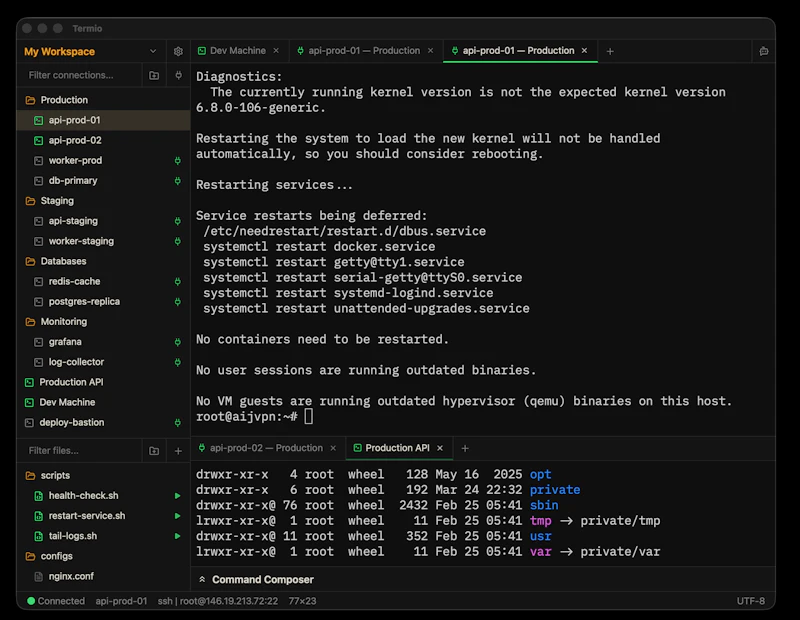Viewport: 800px width, 620px height.
Task: Click the 77×23 terminal size indicator
Action: point(302,601)
